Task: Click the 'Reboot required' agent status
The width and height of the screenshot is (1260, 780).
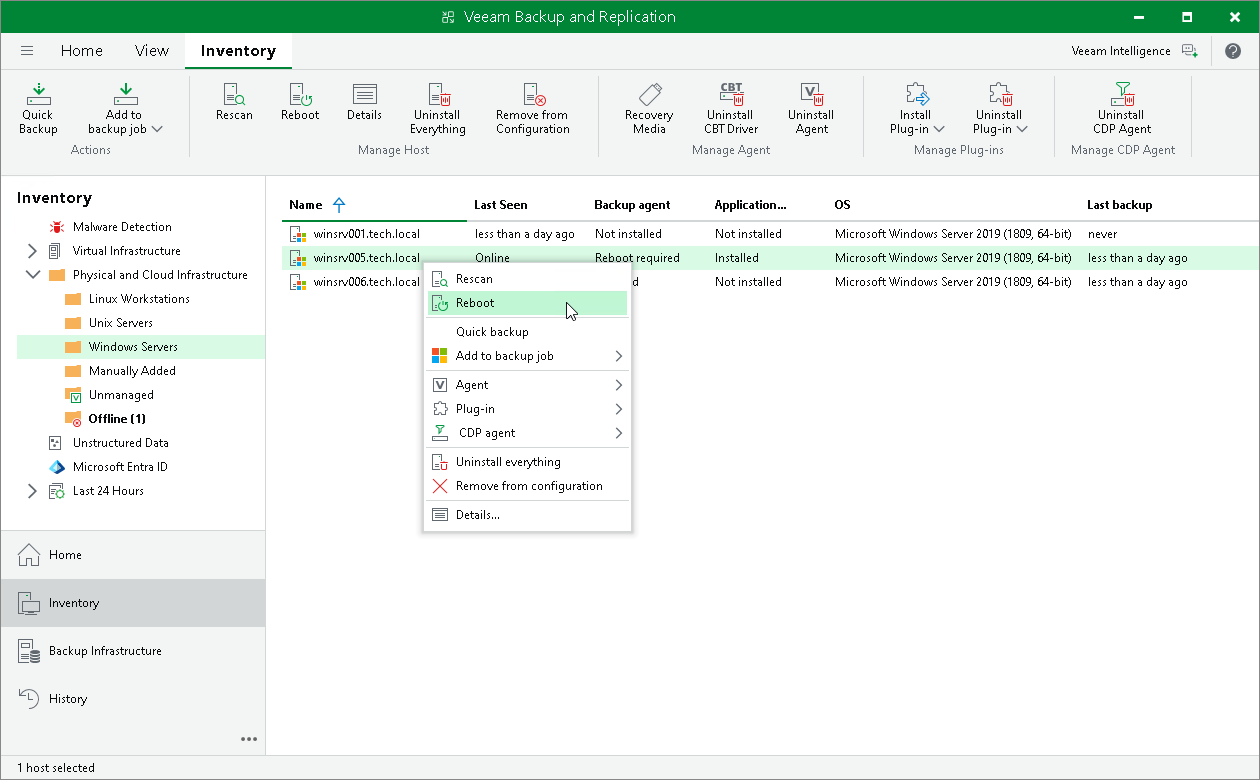Action: [637, 258]
